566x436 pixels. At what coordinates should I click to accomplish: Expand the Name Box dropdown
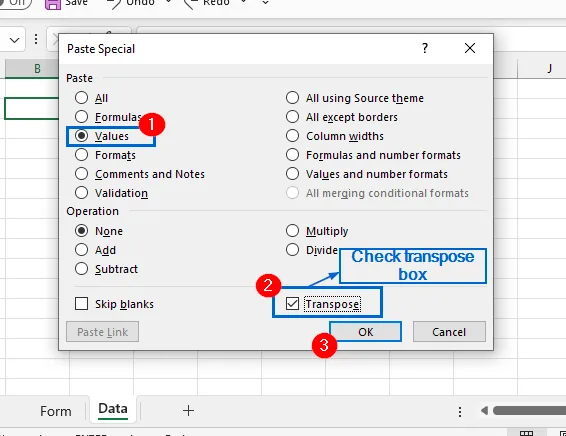(14, 40)
